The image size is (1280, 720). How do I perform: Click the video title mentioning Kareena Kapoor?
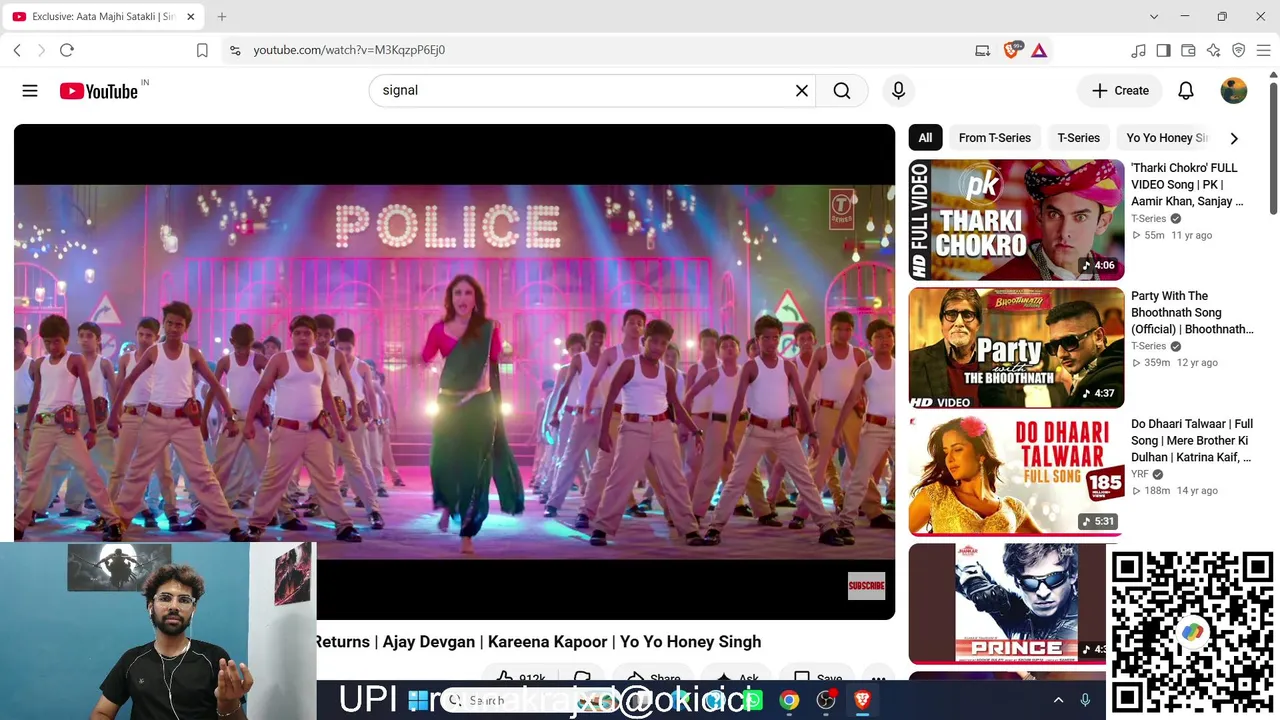(x=539, y=642)
